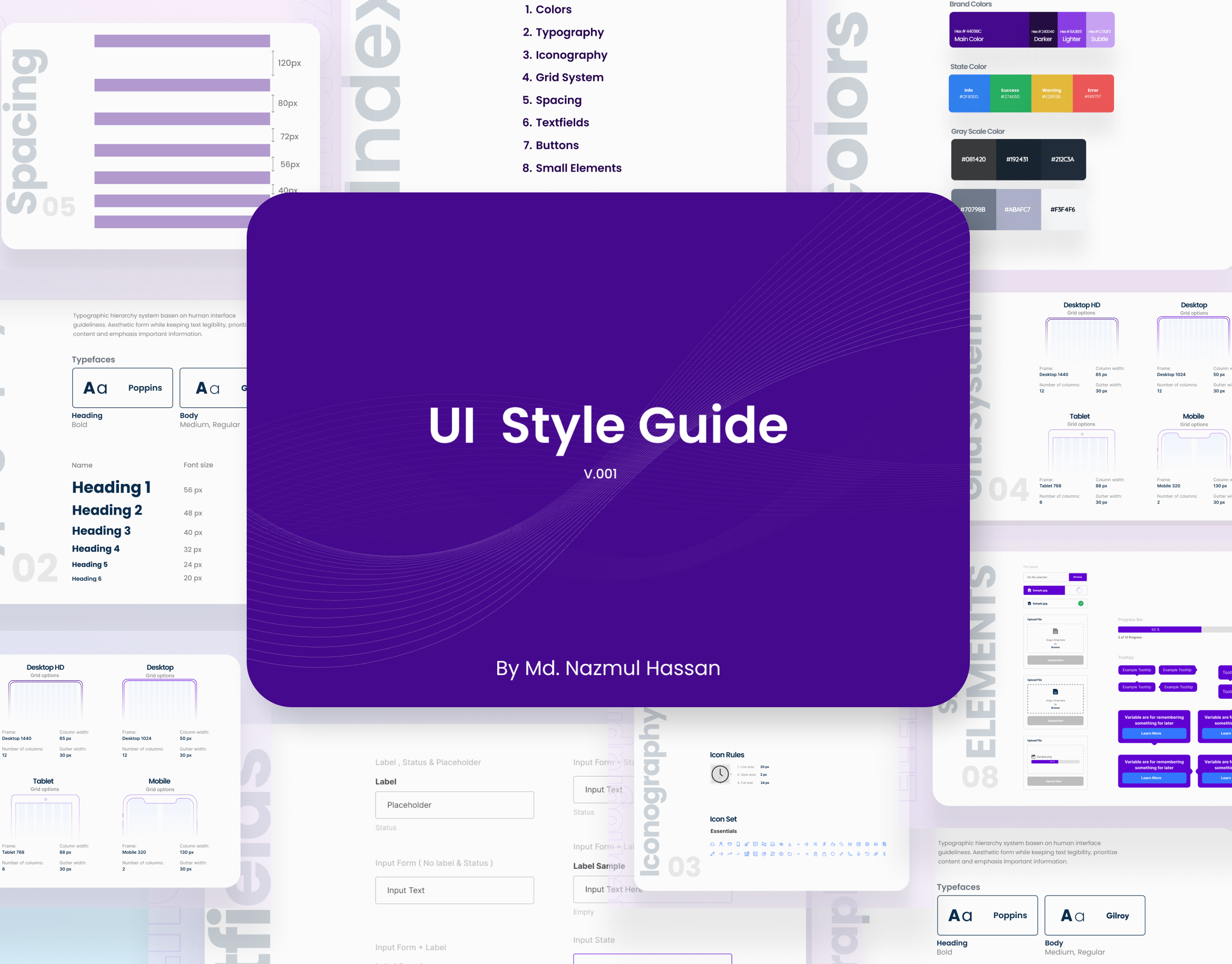This screenshot has width=1232, height=964.
Task: Click the Gilroy typeface card
Action: pos(1094,915)
